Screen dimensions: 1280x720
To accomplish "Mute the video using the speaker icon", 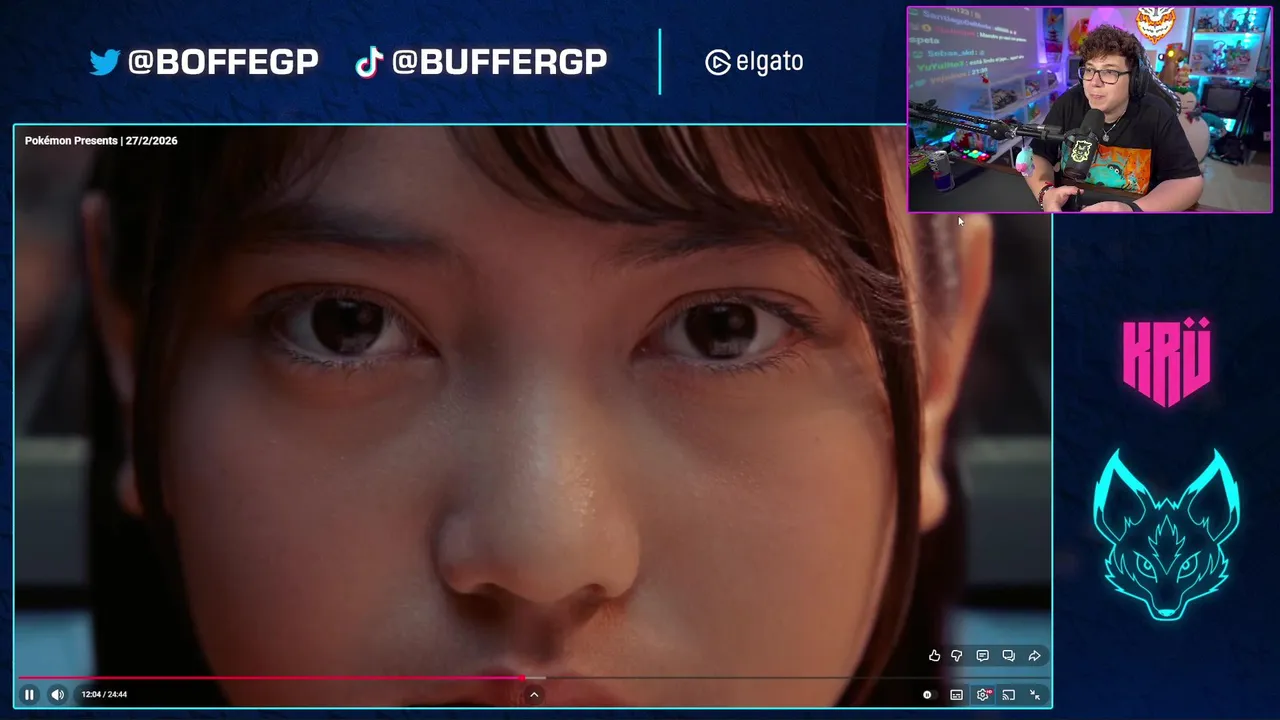I will pos(57,694).
